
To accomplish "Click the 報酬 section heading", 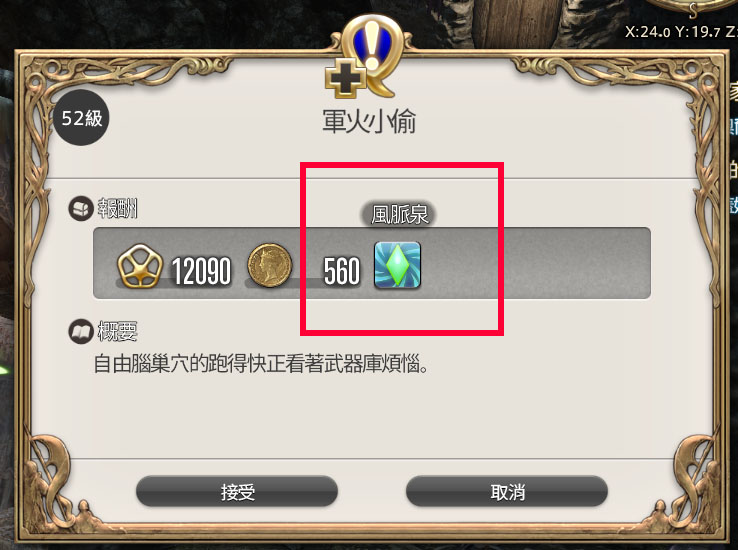I will (x=117, y=208).
